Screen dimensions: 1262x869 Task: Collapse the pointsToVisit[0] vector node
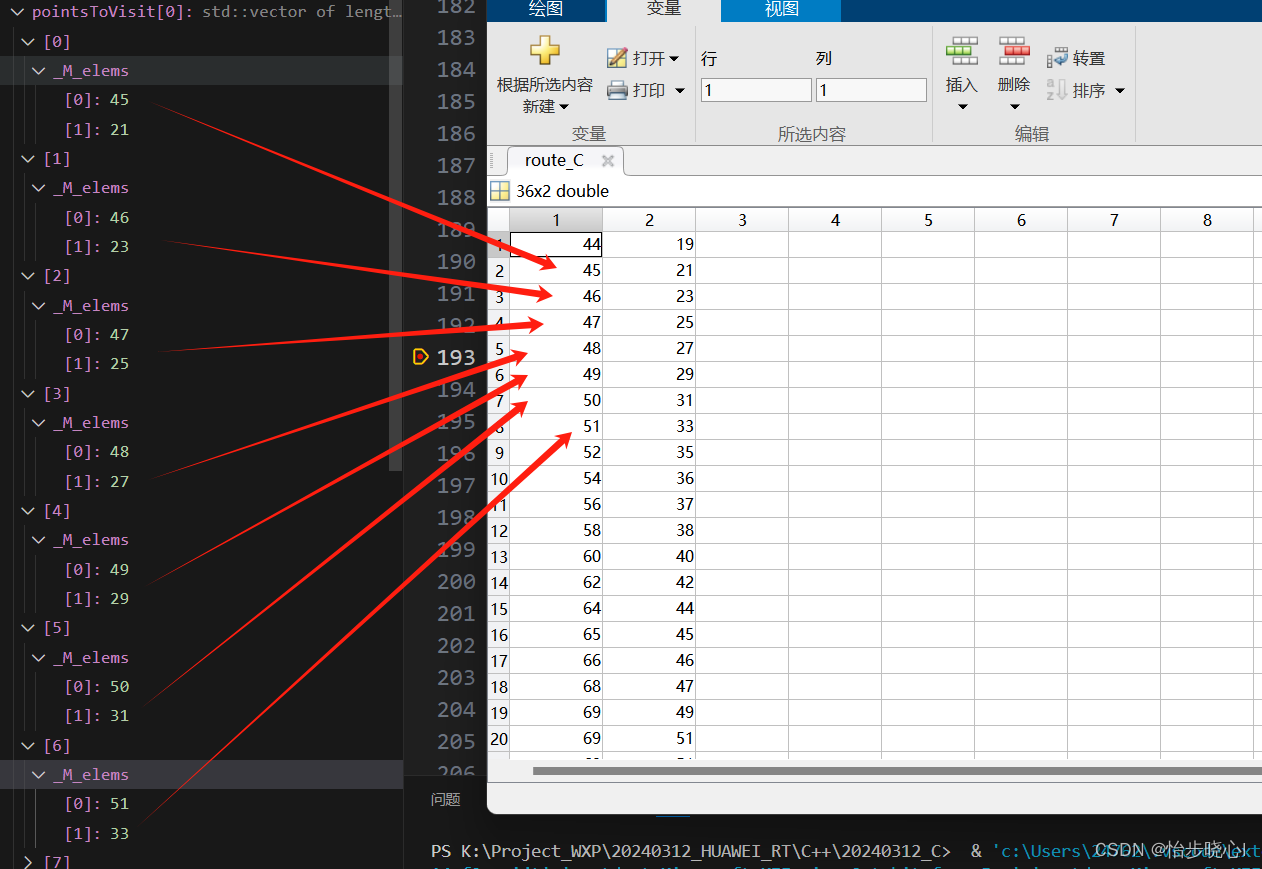[17, 12]
